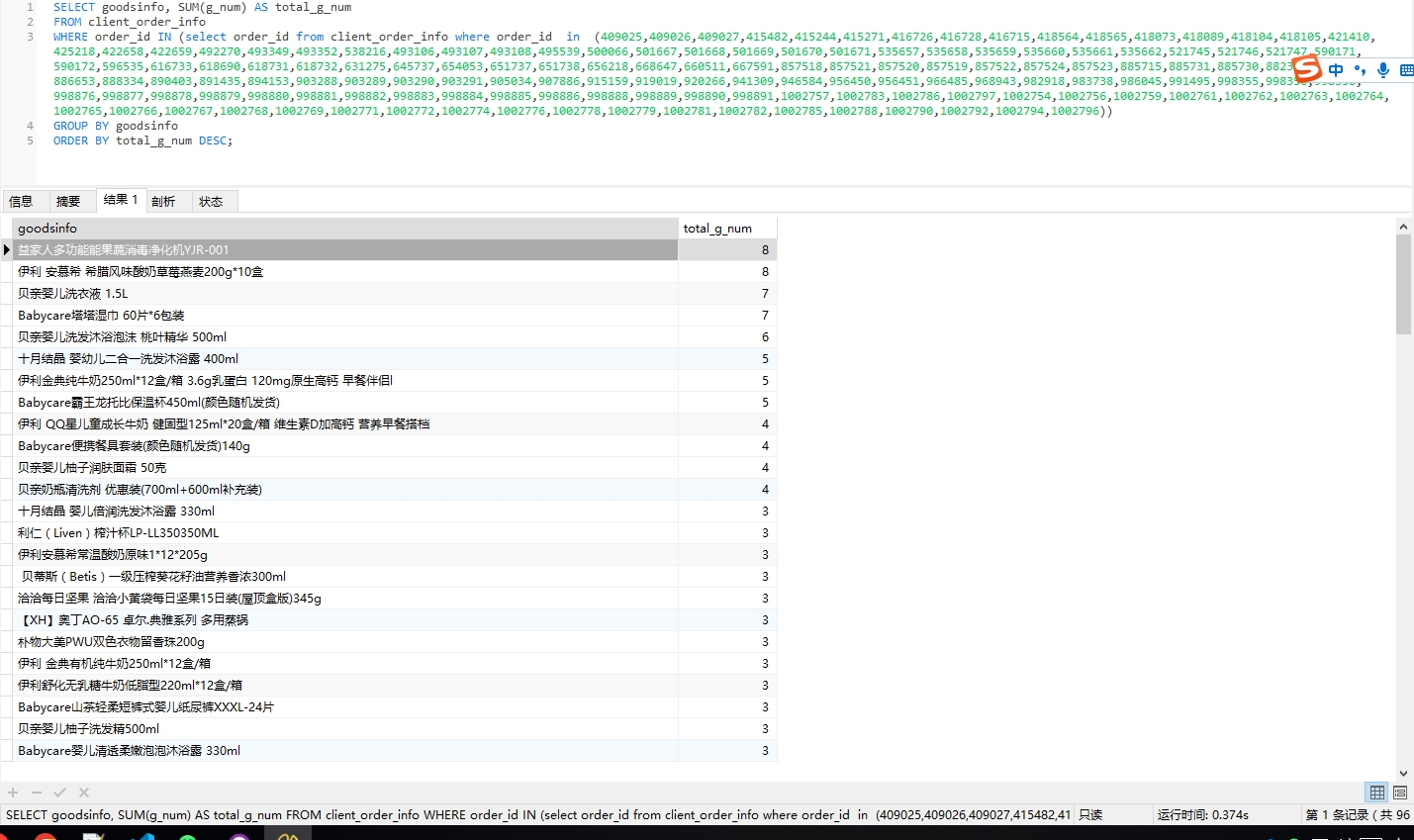The width and height of the screenshot is (1414, 840).
Task: Click the plus add record icon
Action: pos(13,793)
